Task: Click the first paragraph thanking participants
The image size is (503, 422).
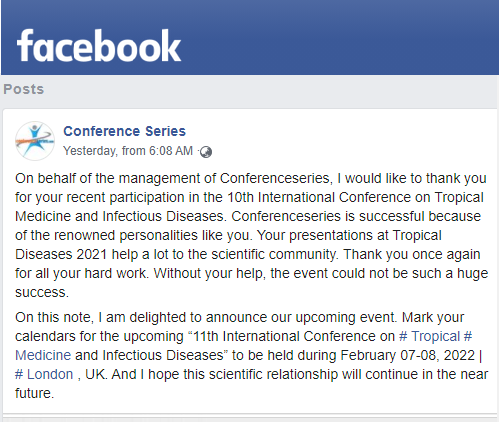Action: point(251,235)
